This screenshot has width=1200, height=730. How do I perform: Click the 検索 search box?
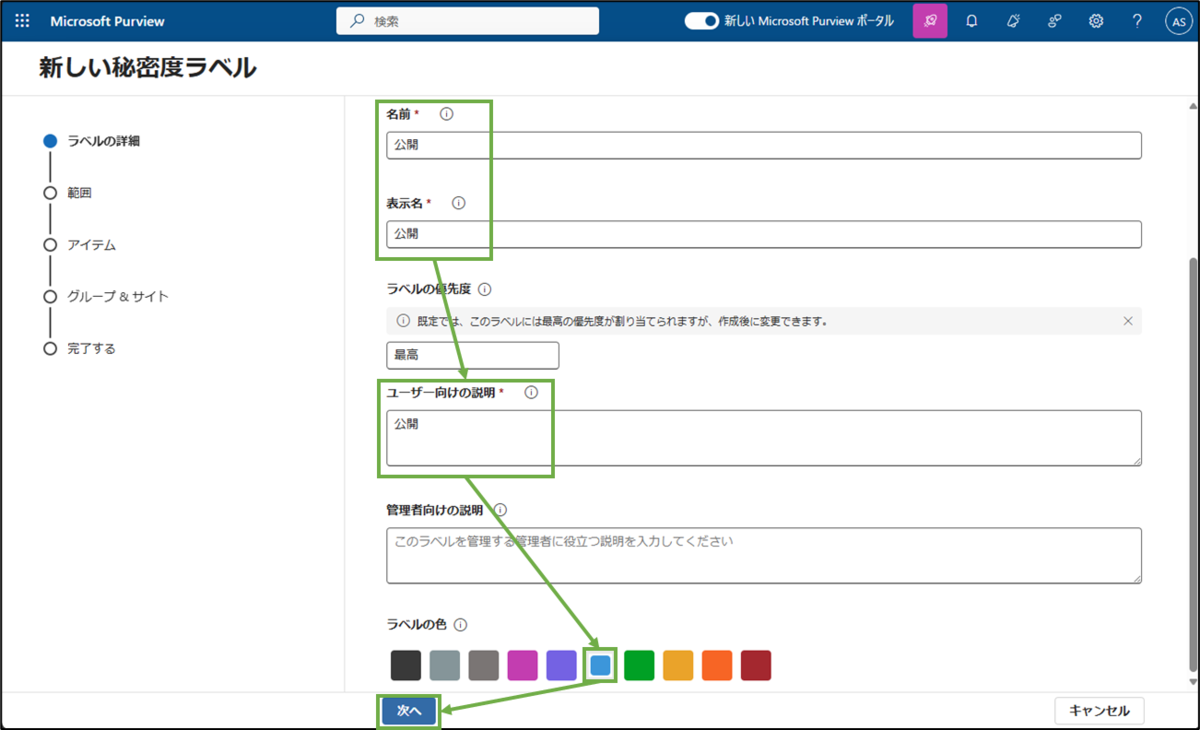point(468,21)
